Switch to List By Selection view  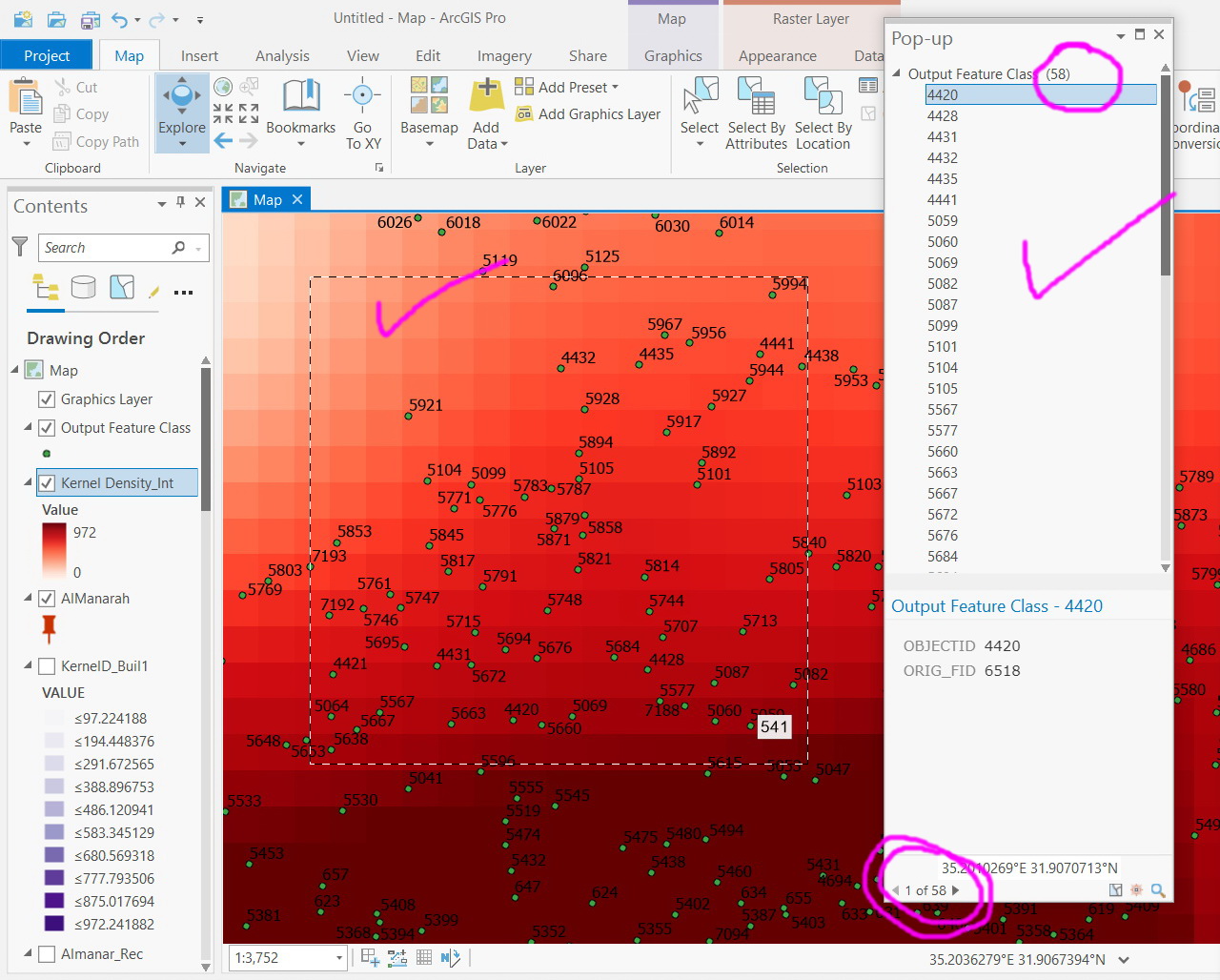pos(122,287)
